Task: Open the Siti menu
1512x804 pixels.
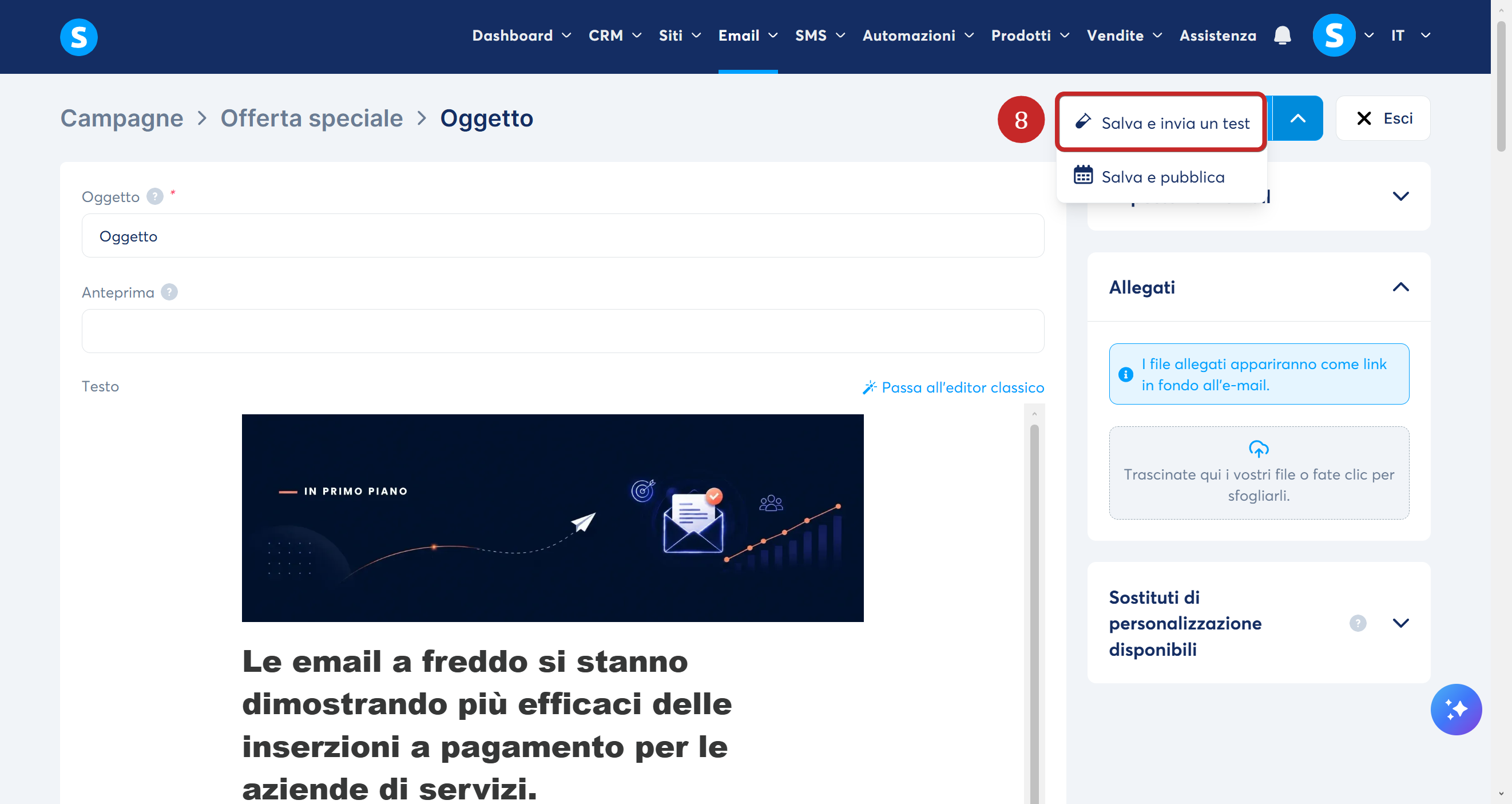Action: 680,36
